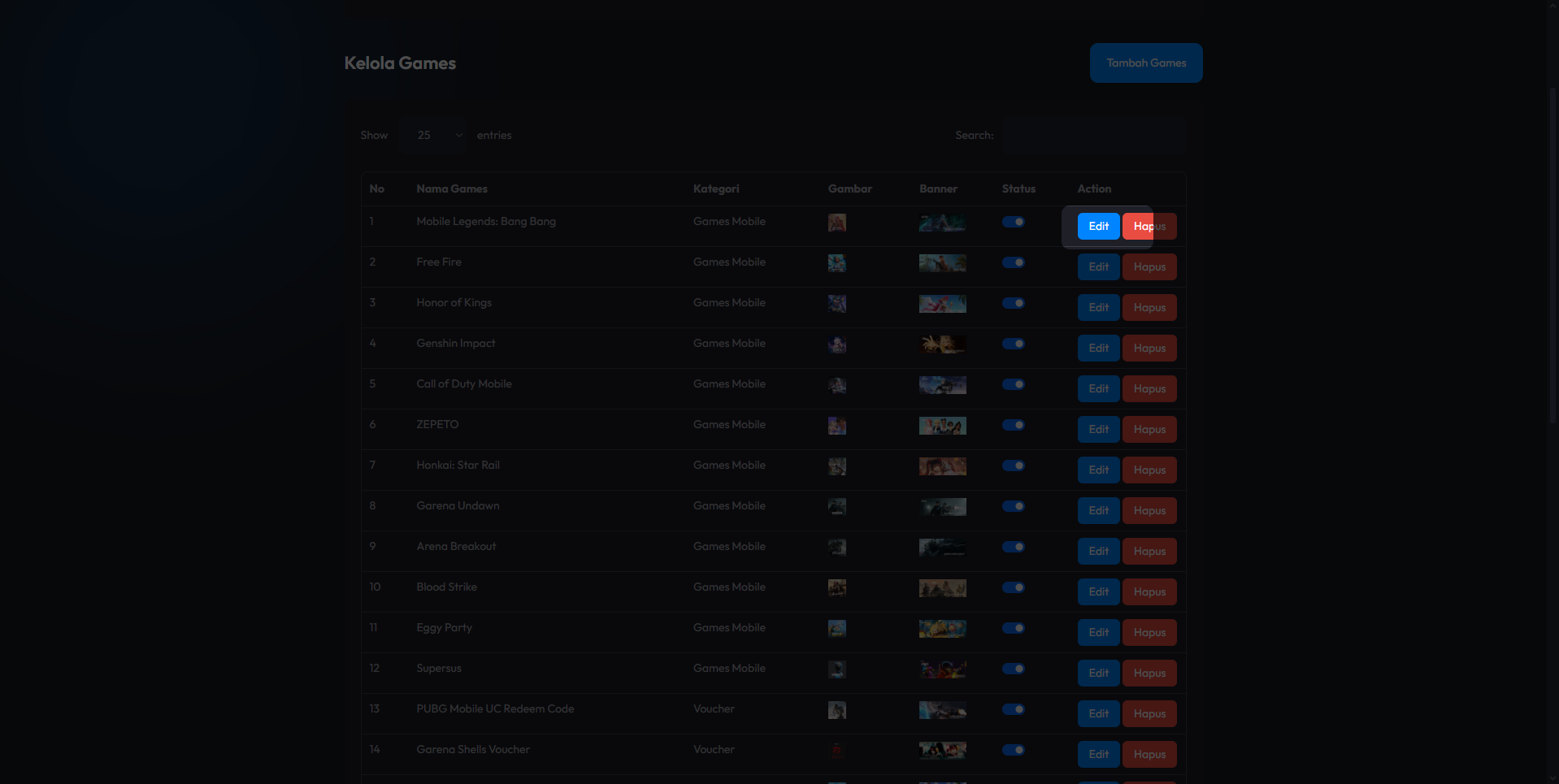Sort table by Banner column header
This screenshot has width=1559, height=784.
[938, 188]
